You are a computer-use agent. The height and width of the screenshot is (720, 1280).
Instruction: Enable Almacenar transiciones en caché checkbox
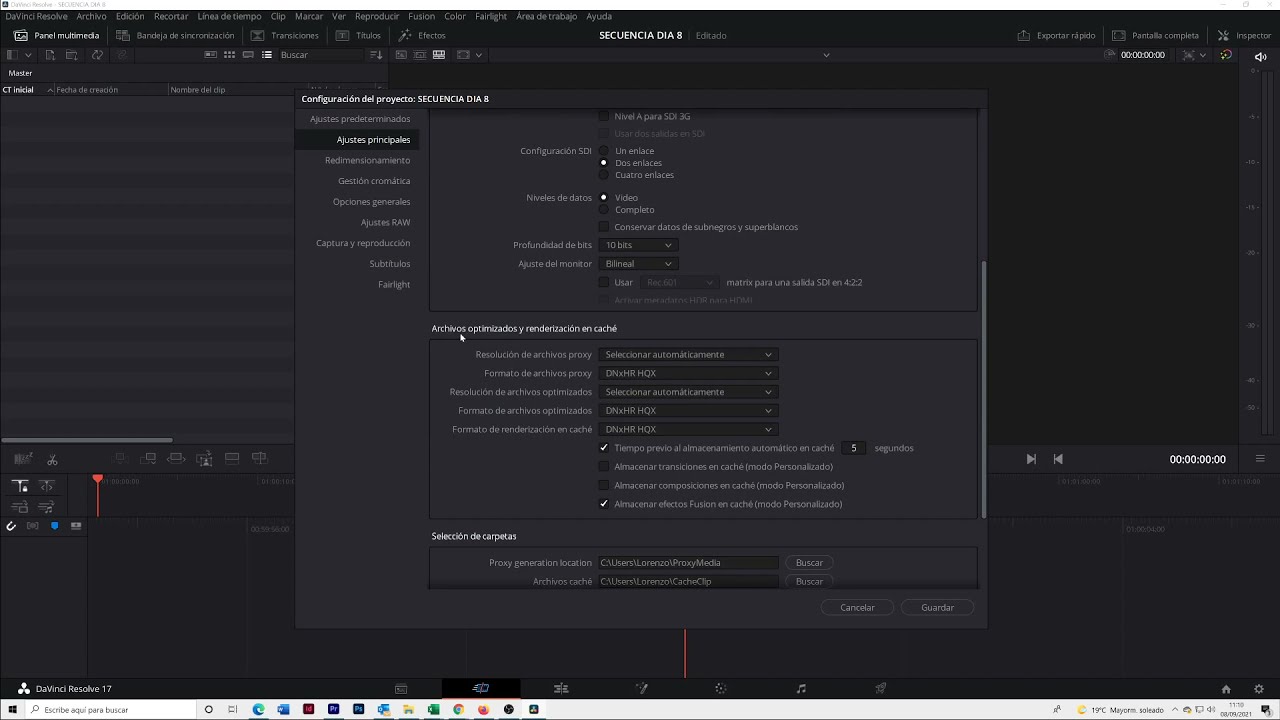[x=604, y=467]
